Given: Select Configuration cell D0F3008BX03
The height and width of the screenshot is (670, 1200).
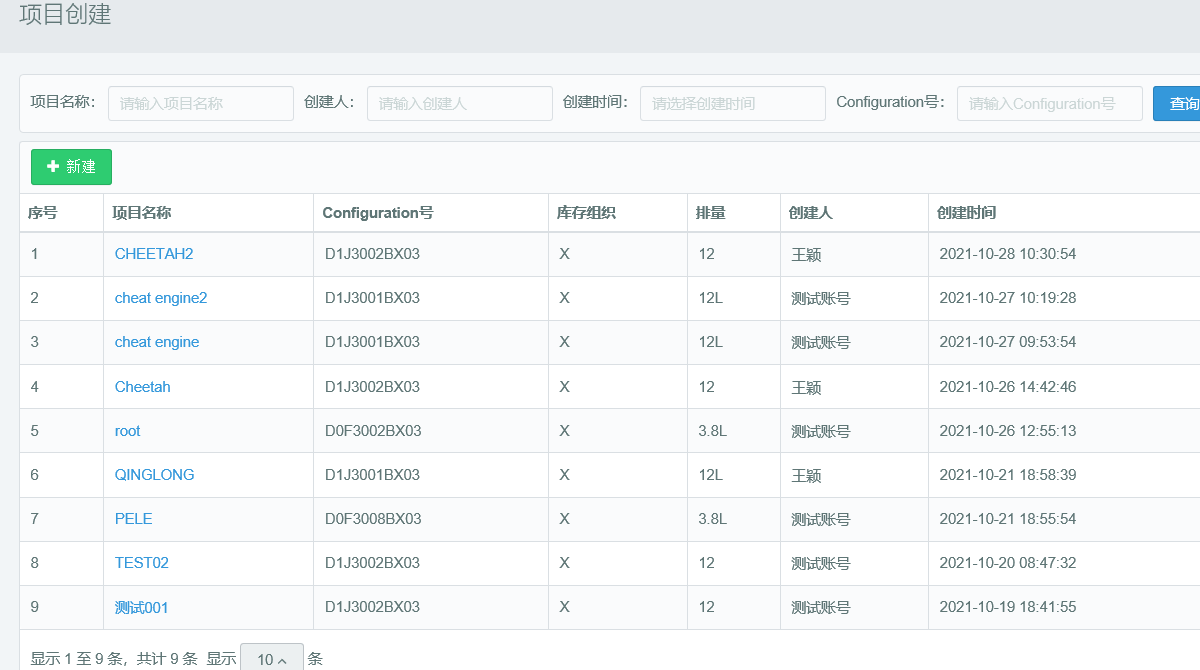Looking at the screenshot, I should 373,519.
